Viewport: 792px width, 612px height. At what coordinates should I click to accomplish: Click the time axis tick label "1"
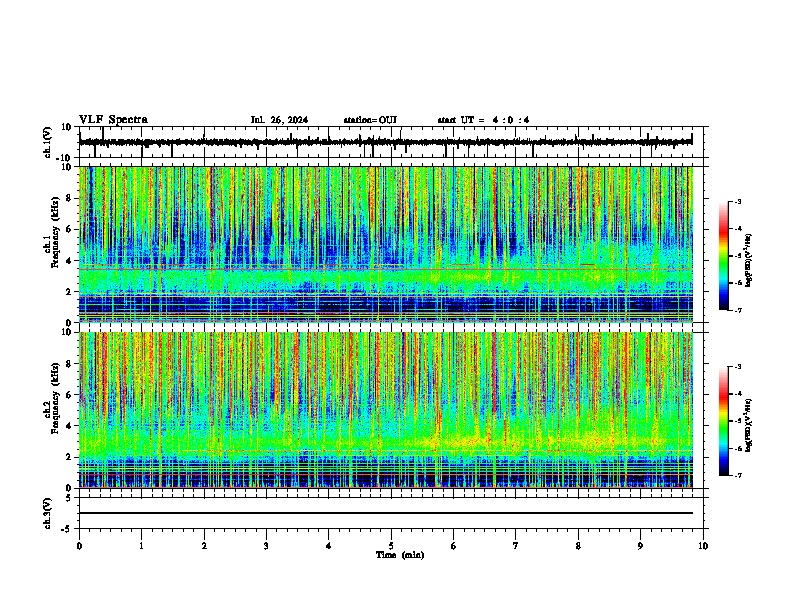click(141, 546)
